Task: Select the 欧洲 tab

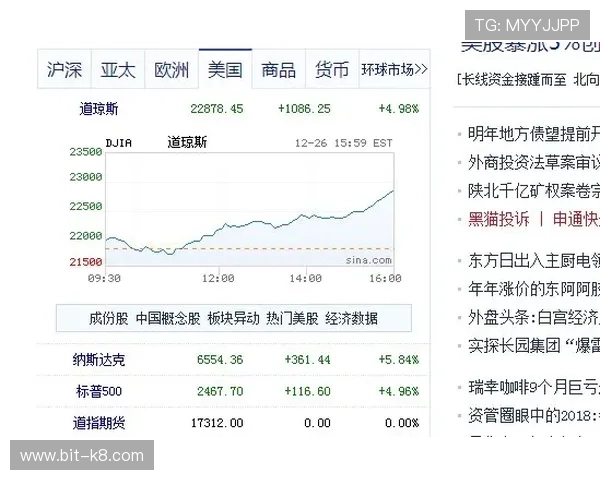Action: click(x=171, y=70)
